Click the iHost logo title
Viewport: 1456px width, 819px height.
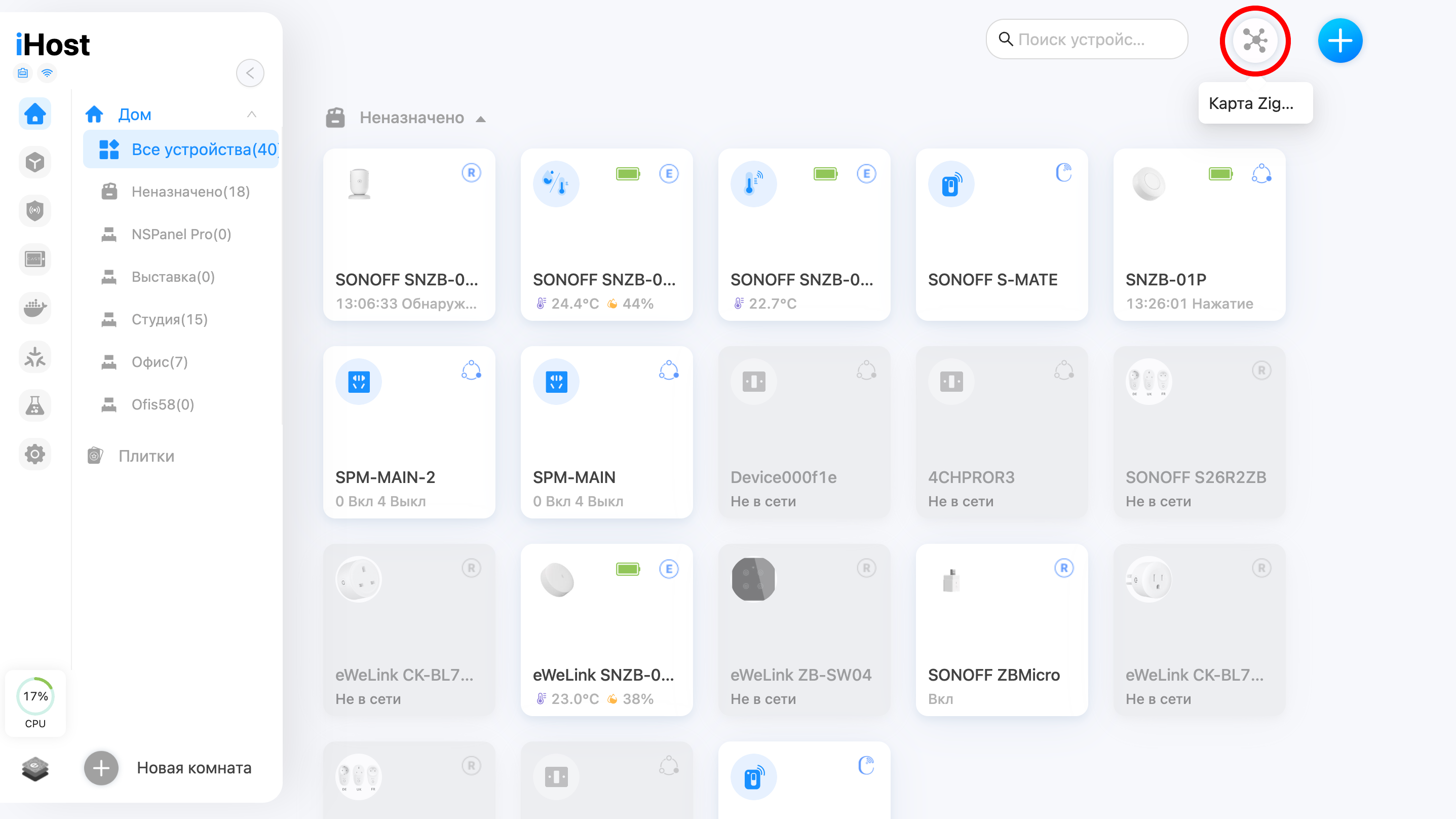(x=53, y=45)
